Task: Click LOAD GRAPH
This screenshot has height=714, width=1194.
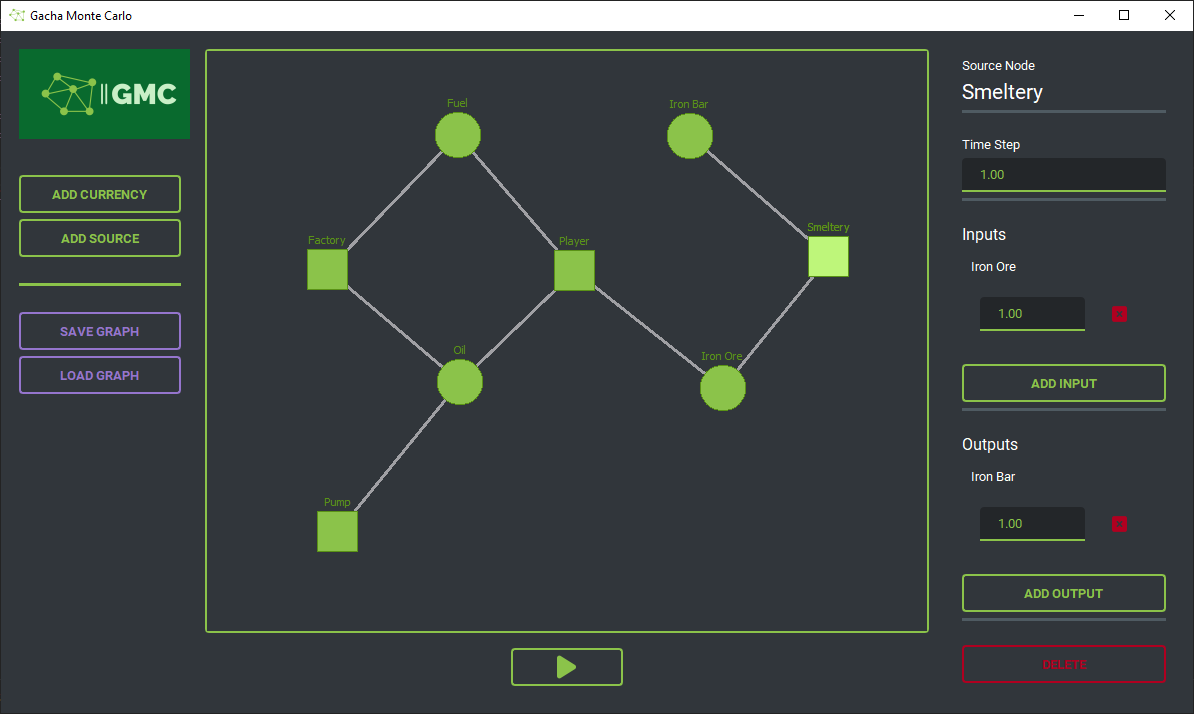Action: coord(99,375)
